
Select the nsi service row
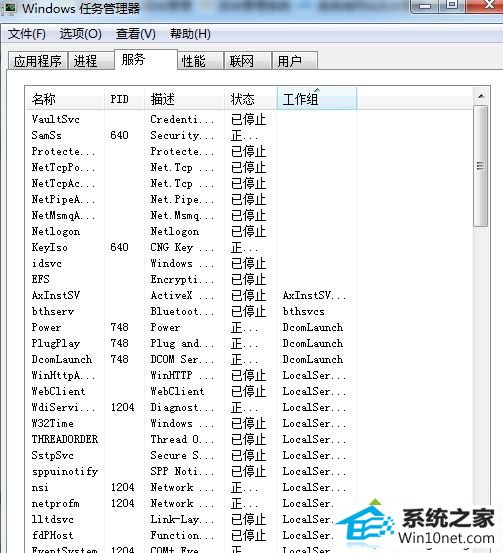coord(192,487)
